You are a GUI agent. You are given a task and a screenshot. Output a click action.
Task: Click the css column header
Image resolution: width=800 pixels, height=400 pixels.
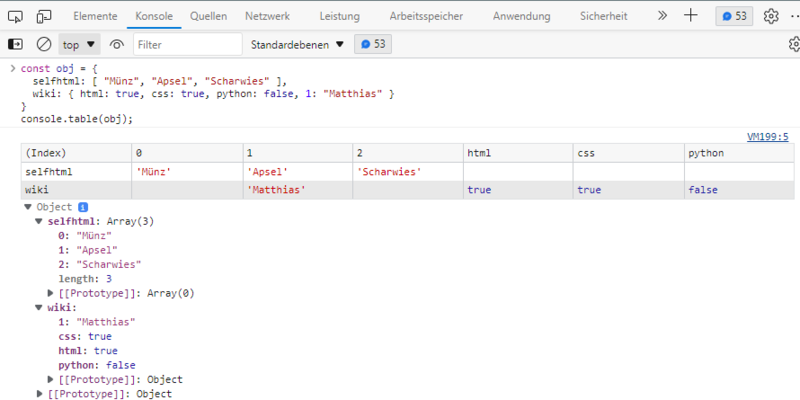[x=629, y=153]
